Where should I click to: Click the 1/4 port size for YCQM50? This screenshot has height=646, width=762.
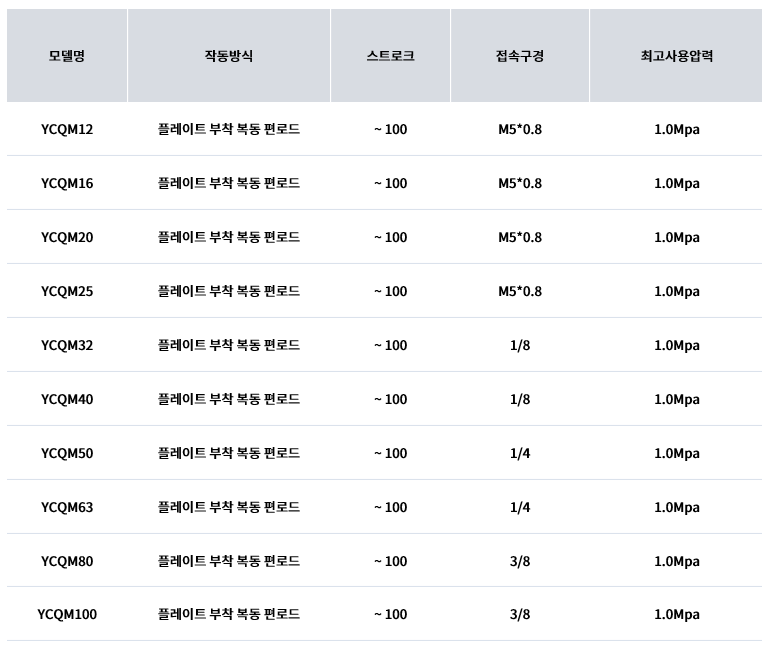coord(520,453)
